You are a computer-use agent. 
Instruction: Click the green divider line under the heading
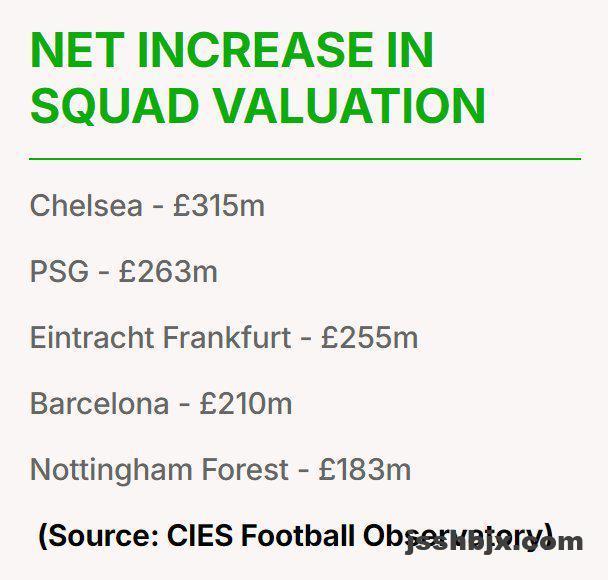pos(304,158)
